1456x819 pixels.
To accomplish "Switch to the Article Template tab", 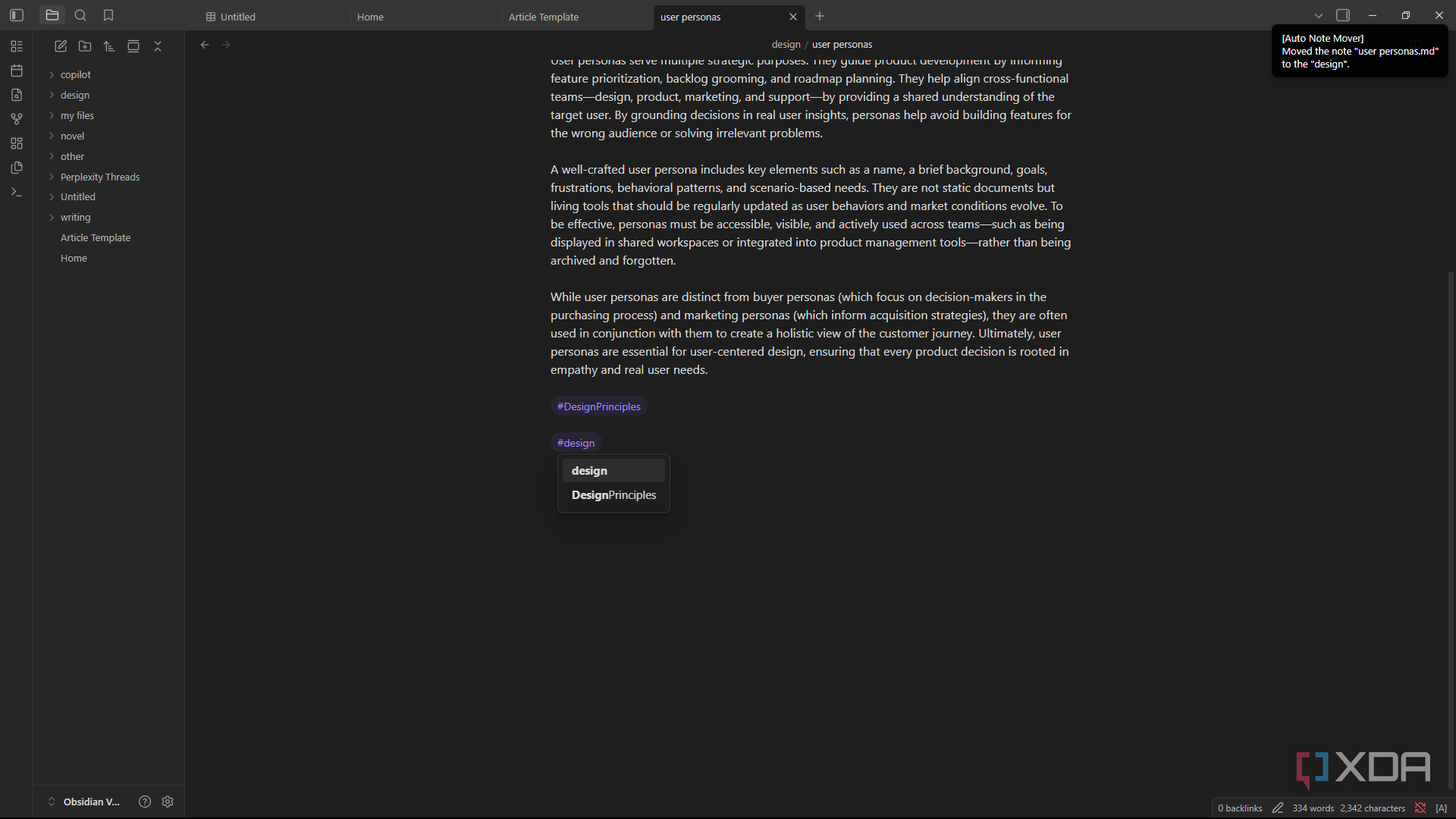I will 576,17.
